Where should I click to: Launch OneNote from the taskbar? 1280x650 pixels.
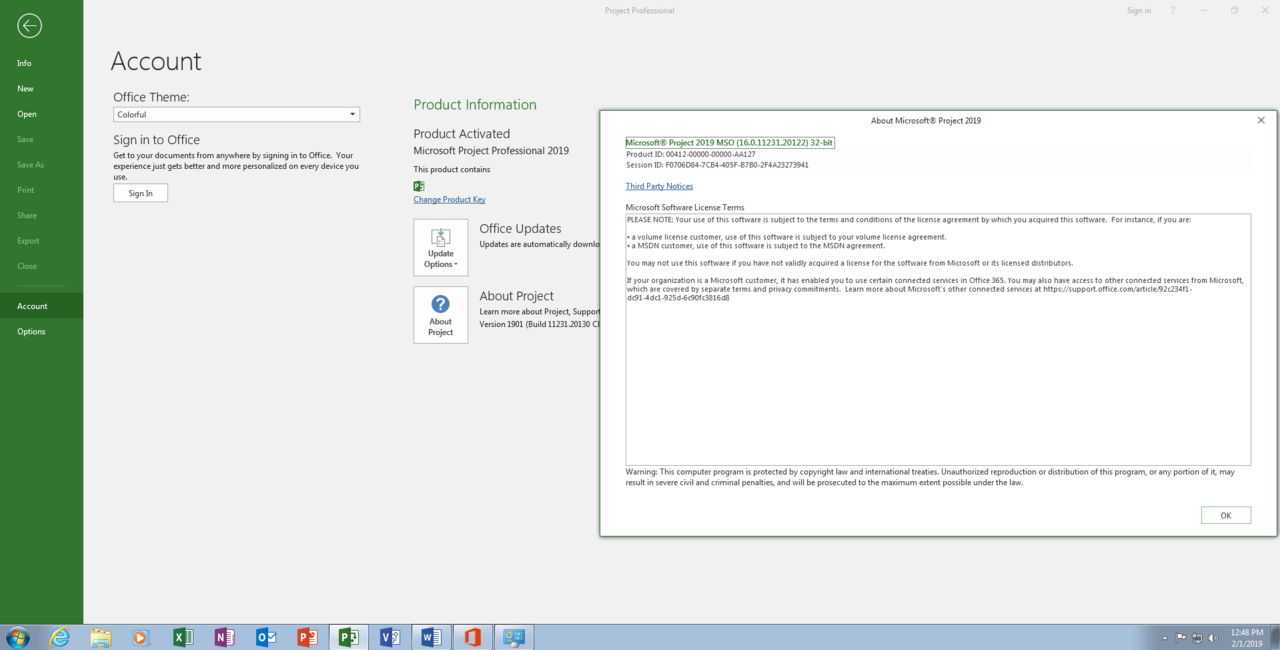(x=224, y=637)
